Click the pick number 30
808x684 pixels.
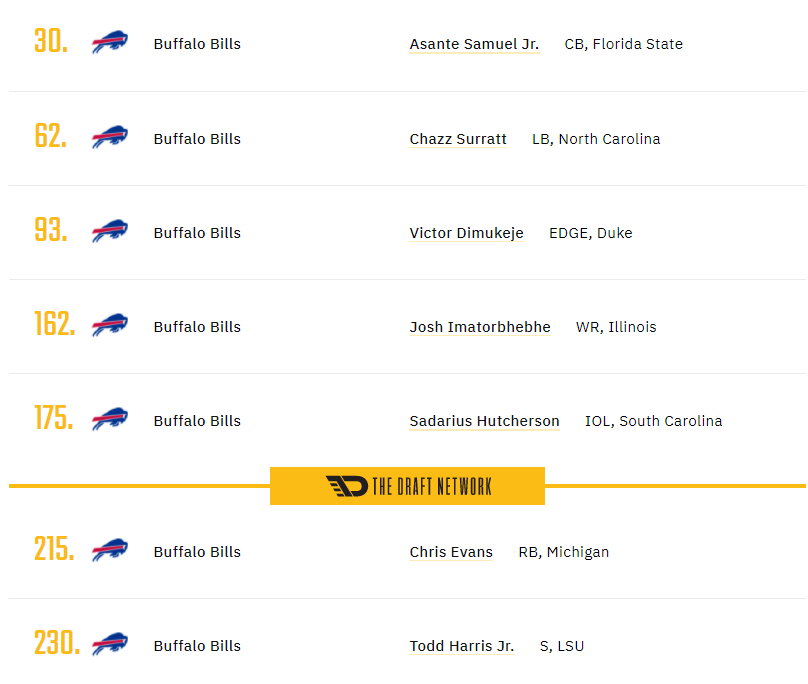point(51,41)
